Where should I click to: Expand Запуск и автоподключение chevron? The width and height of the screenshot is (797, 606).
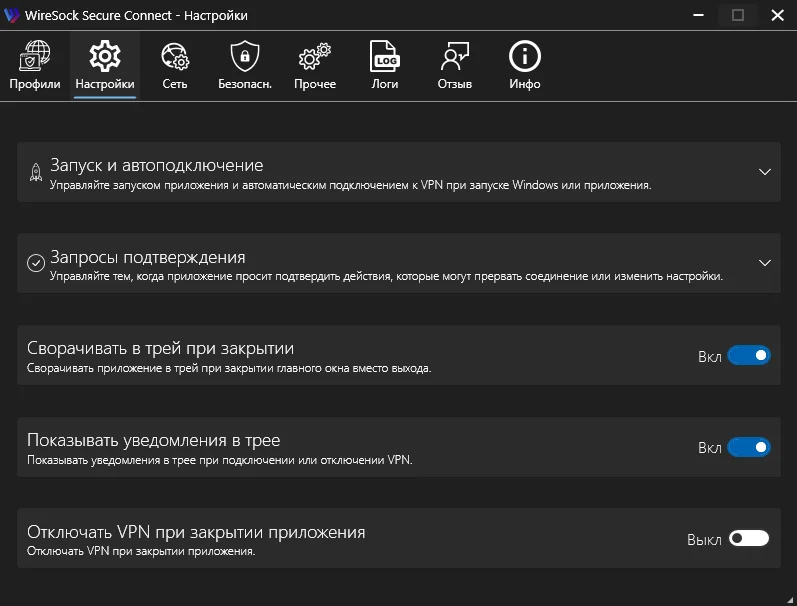(x=764, y=172)
